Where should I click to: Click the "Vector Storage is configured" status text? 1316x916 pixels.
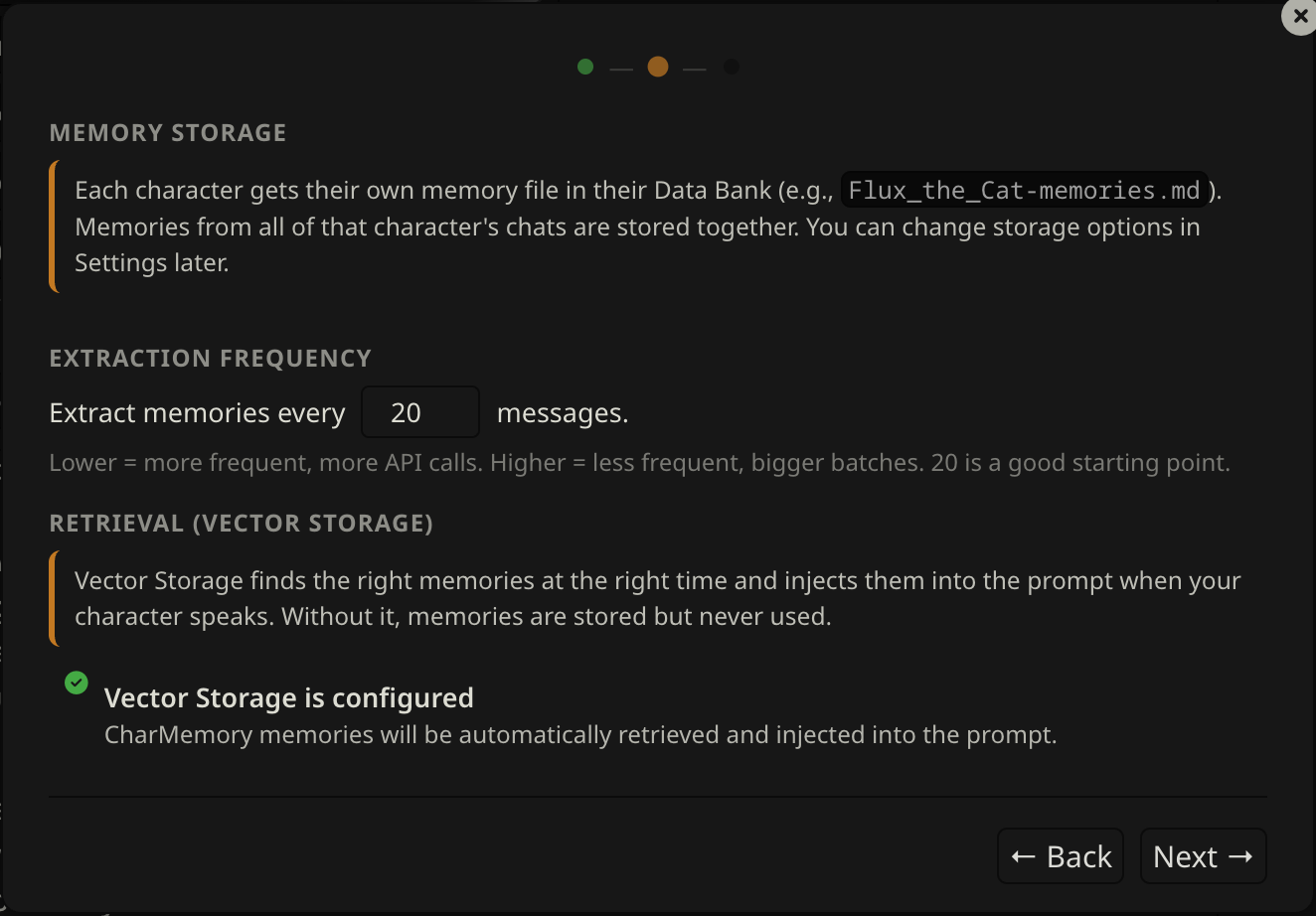click(288, 698)
